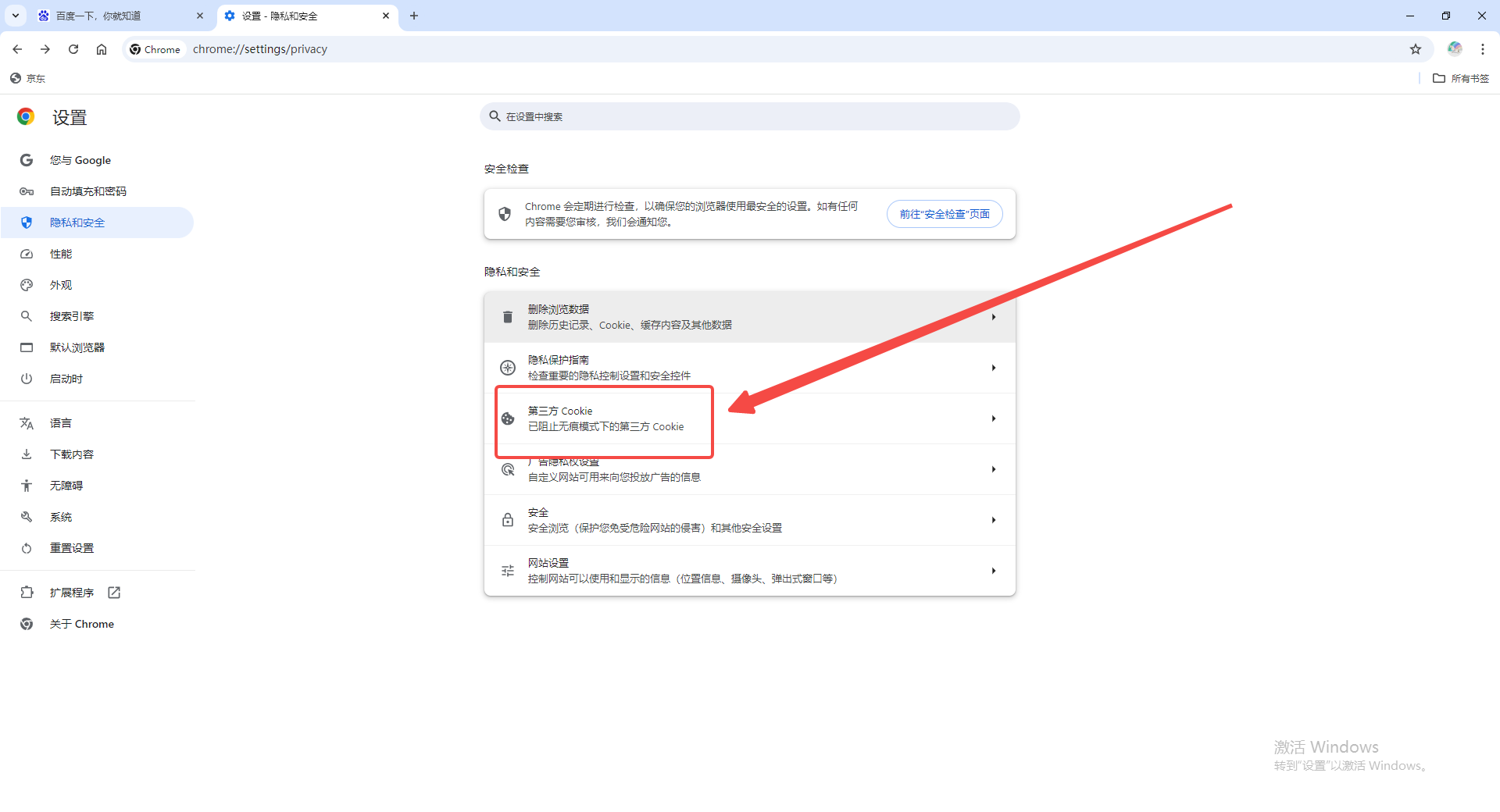Open 您与 Google settings section
The height and width of the screenshot is (812, 1500).
98,160
